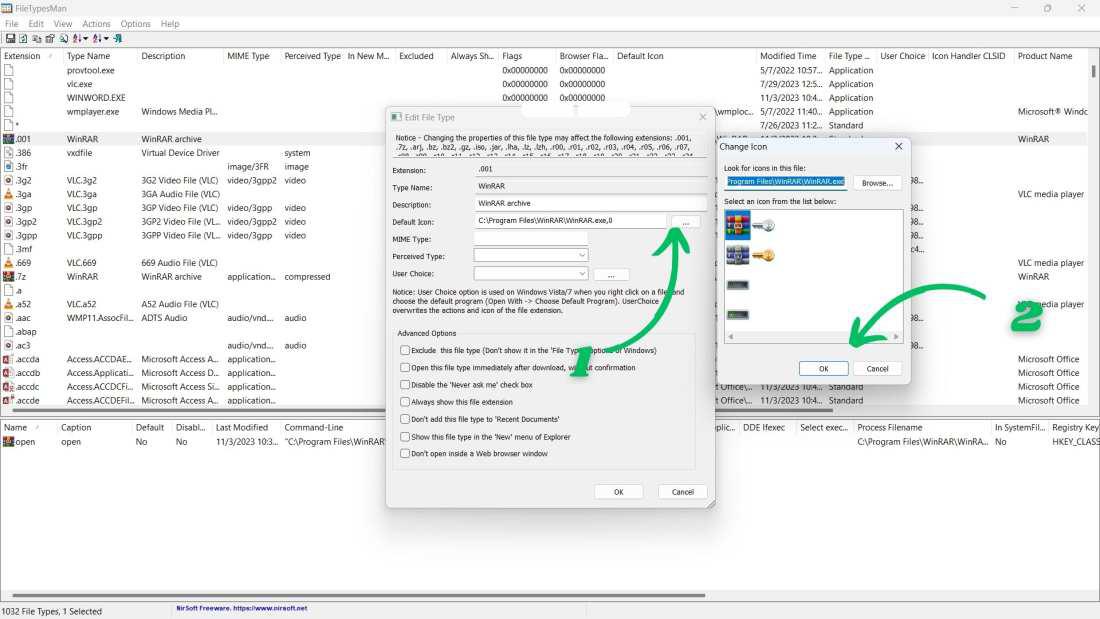This screenshot has width=1100, height=619.
Task: Click the .386 system file icon
Action: [x=8, y=152]
